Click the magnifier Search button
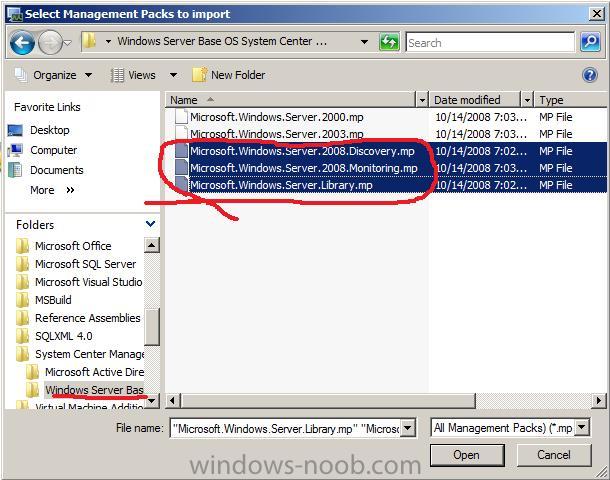610x480 pixels. point(590,41)
